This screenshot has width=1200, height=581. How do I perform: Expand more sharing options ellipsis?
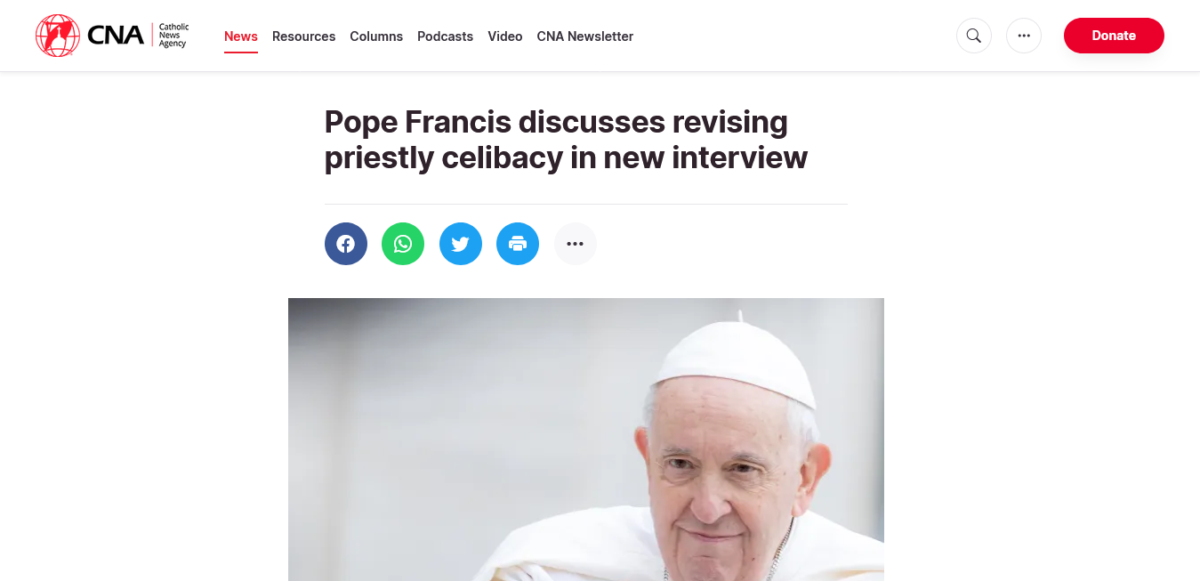[x=575, y=244]
